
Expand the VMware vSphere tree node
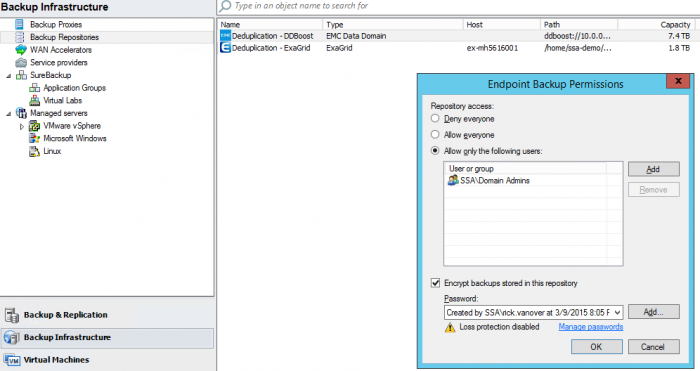pyautogui.click(x=21, y=126)
